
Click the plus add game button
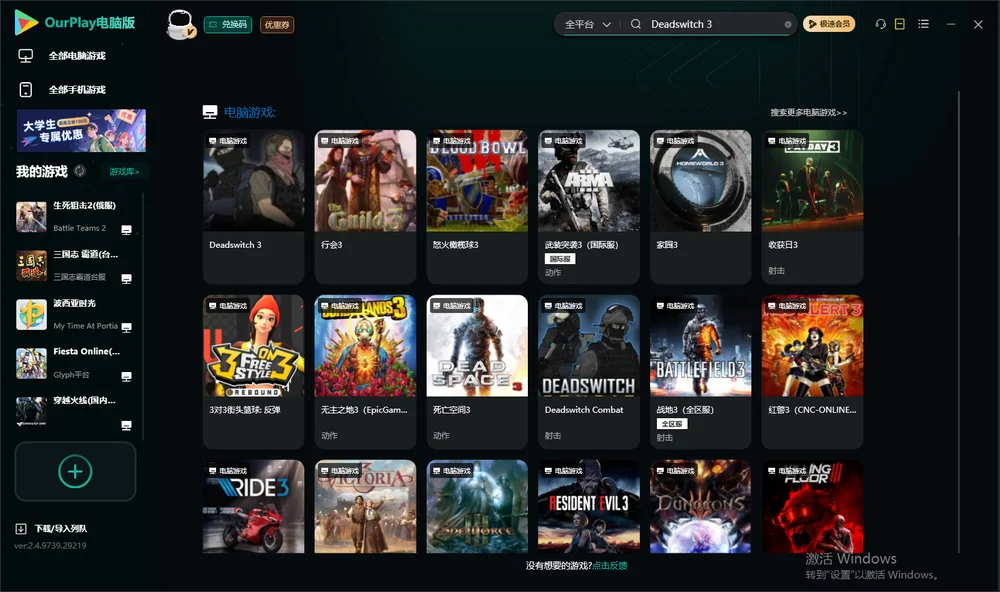(75, 471)
